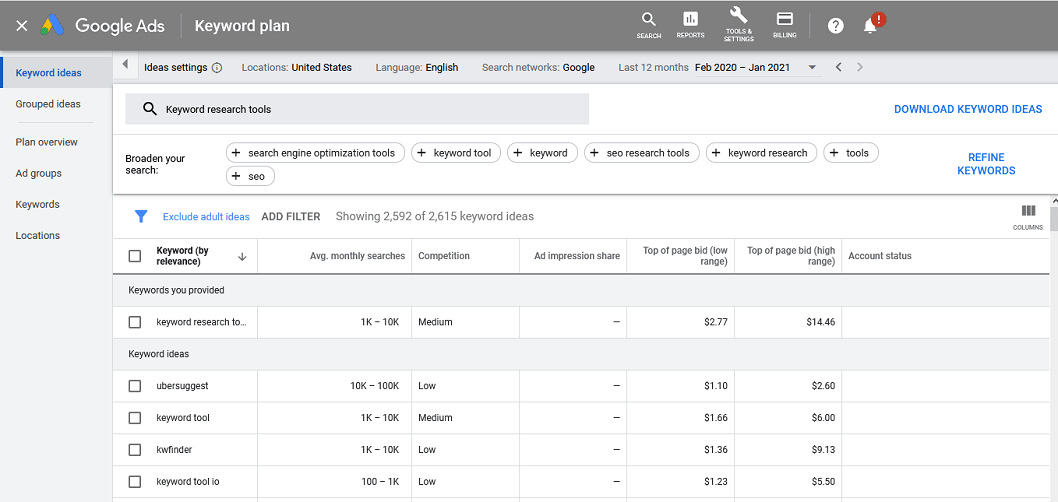
Task: Open the Billing card icon
Action: click(785, 25)
